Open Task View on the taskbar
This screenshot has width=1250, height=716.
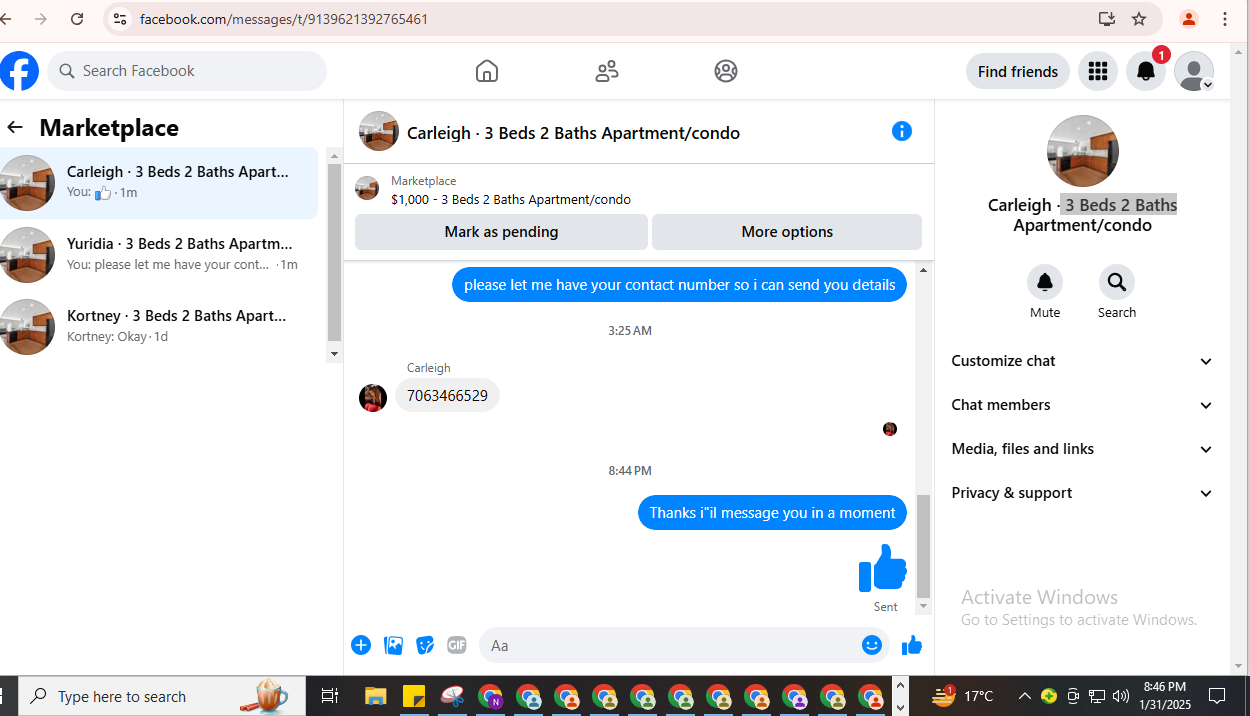[x=330, y=696]
